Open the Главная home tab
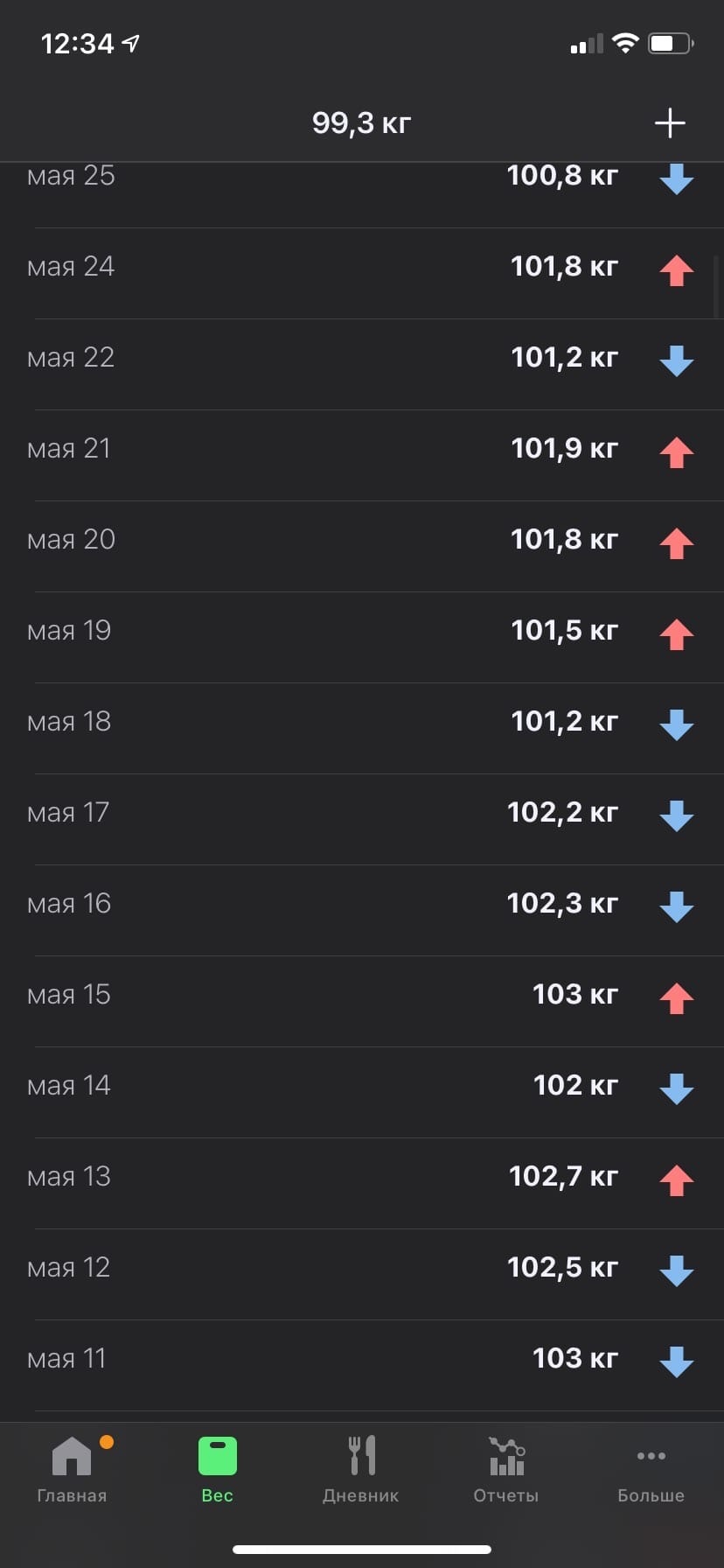 click(x=72, y=1469)
